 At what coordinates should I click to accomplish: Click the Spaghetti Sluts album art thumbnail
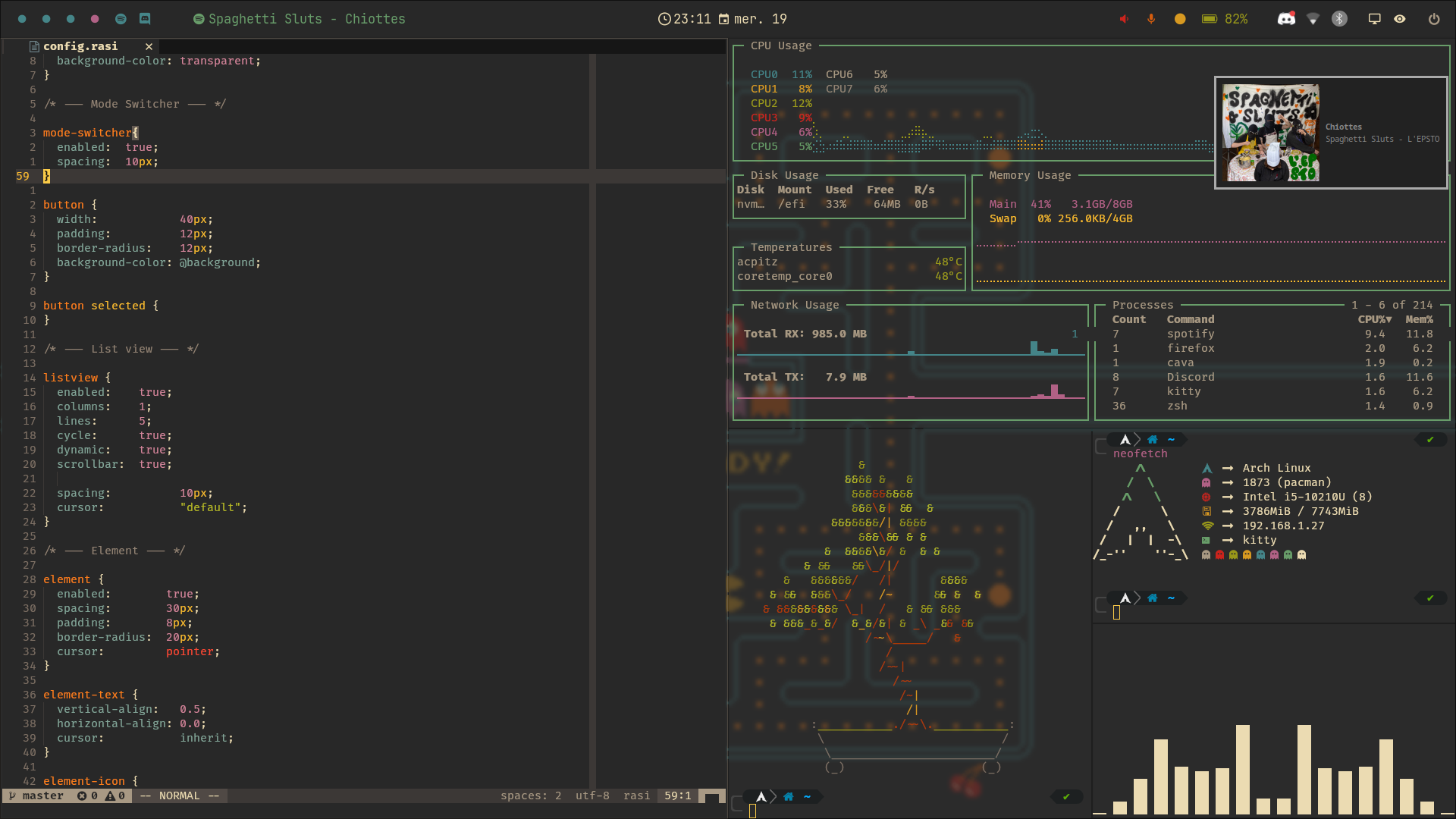(1271, 133)
